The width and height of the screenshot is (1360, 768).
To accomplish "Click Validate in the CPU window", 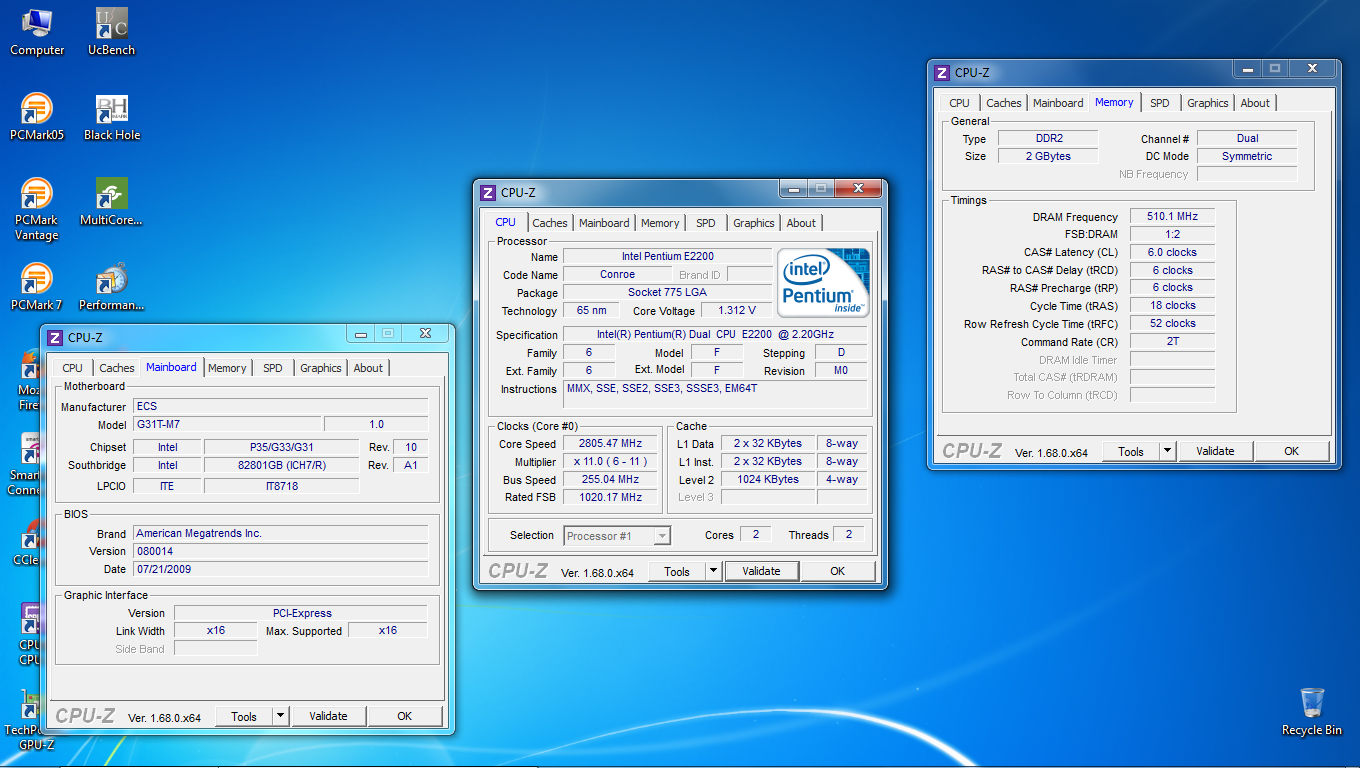I will [761, 571].
